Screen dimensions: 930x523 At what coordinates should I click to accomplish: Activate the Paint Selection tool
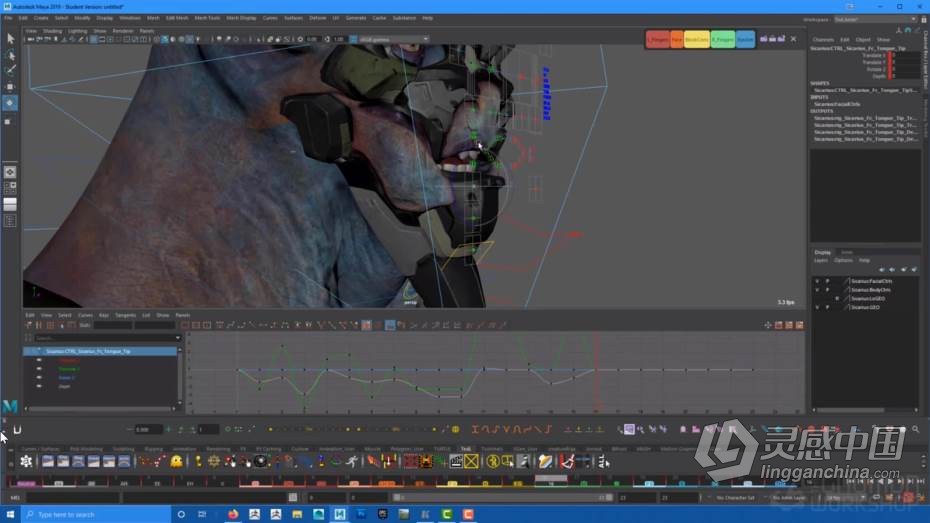10,70
